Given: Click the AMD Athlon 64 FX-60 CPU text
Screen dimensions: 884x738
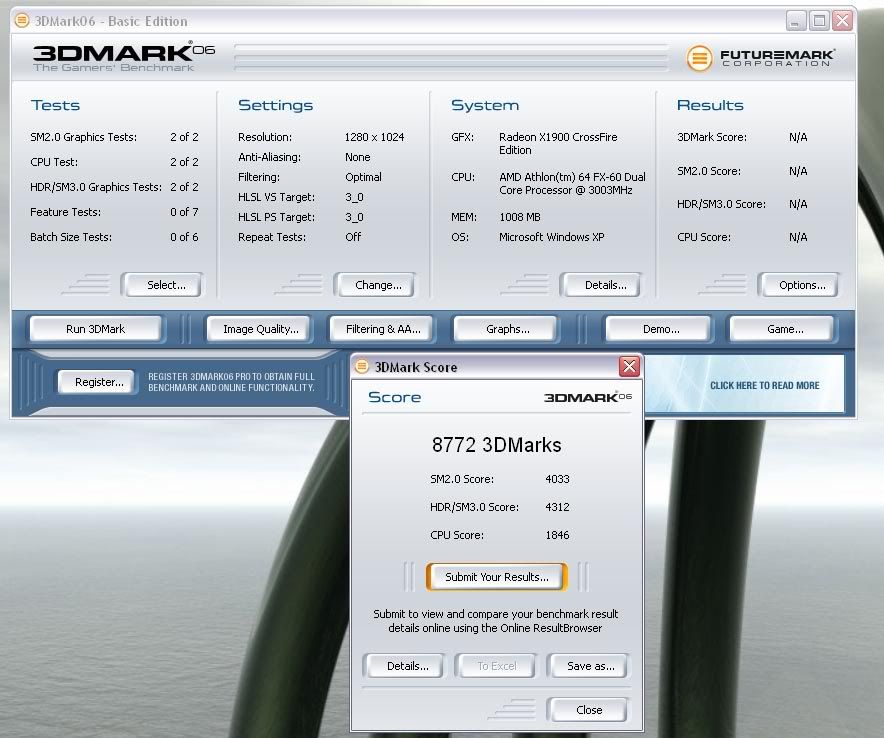Looking at the screenshot, I should (x=572, y=183).
